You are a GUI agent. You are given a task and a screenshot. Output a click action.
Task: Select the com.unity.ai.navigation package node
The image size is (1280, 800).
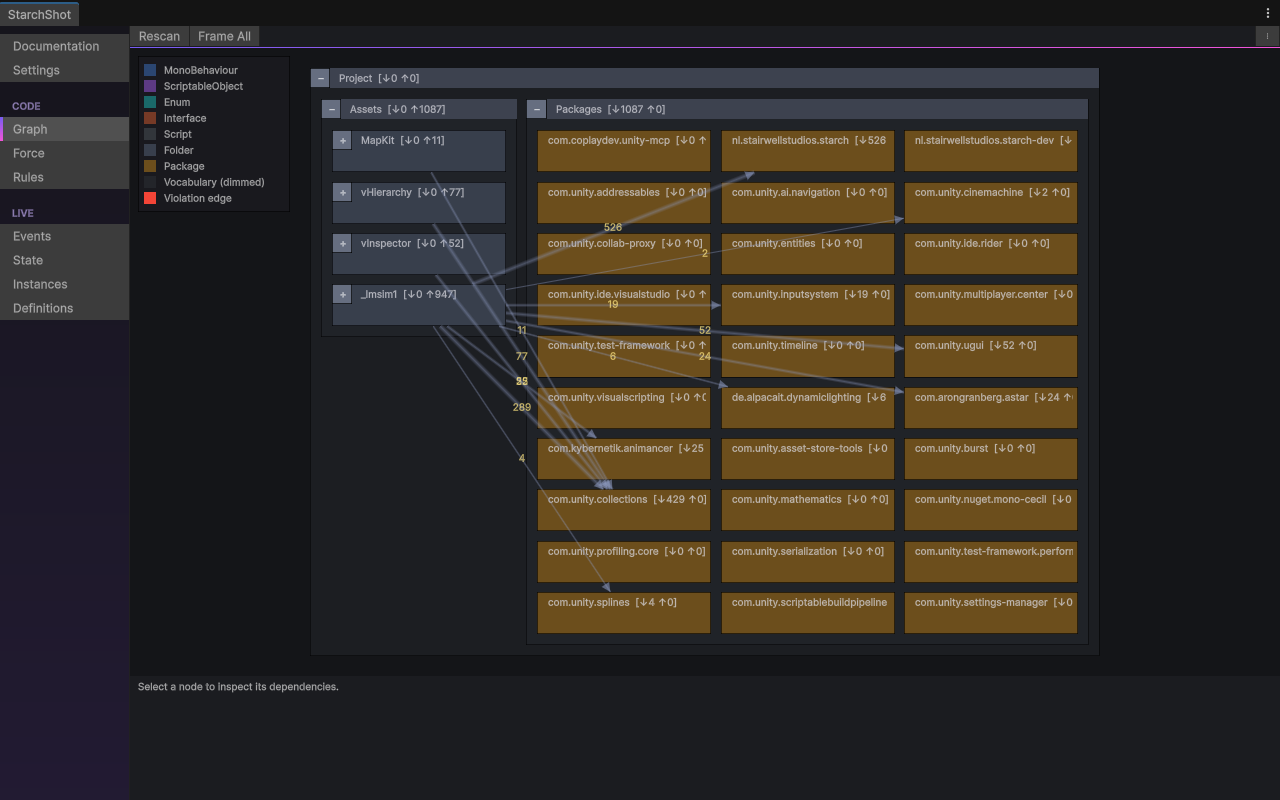point(808,202)
